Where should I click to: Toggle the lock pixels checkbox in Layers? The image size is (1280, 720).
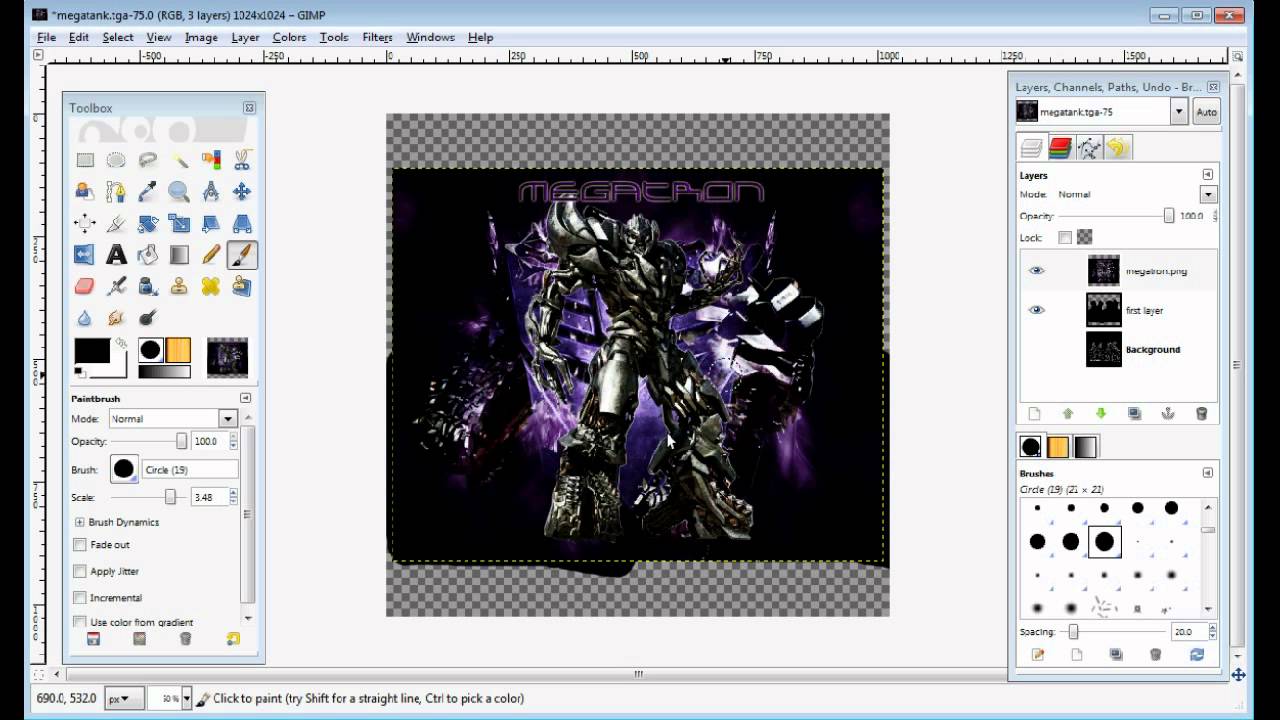pyautogui.click(x=1065, y=237)
